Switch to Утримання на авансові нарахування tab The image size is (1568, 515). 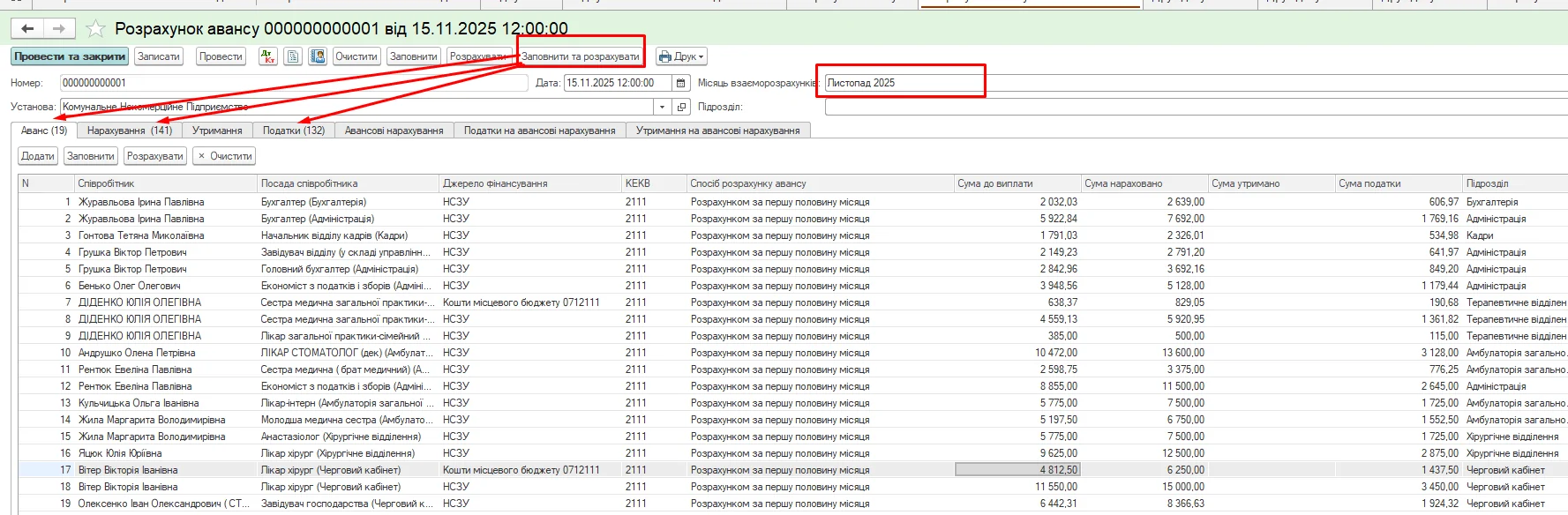718,131
